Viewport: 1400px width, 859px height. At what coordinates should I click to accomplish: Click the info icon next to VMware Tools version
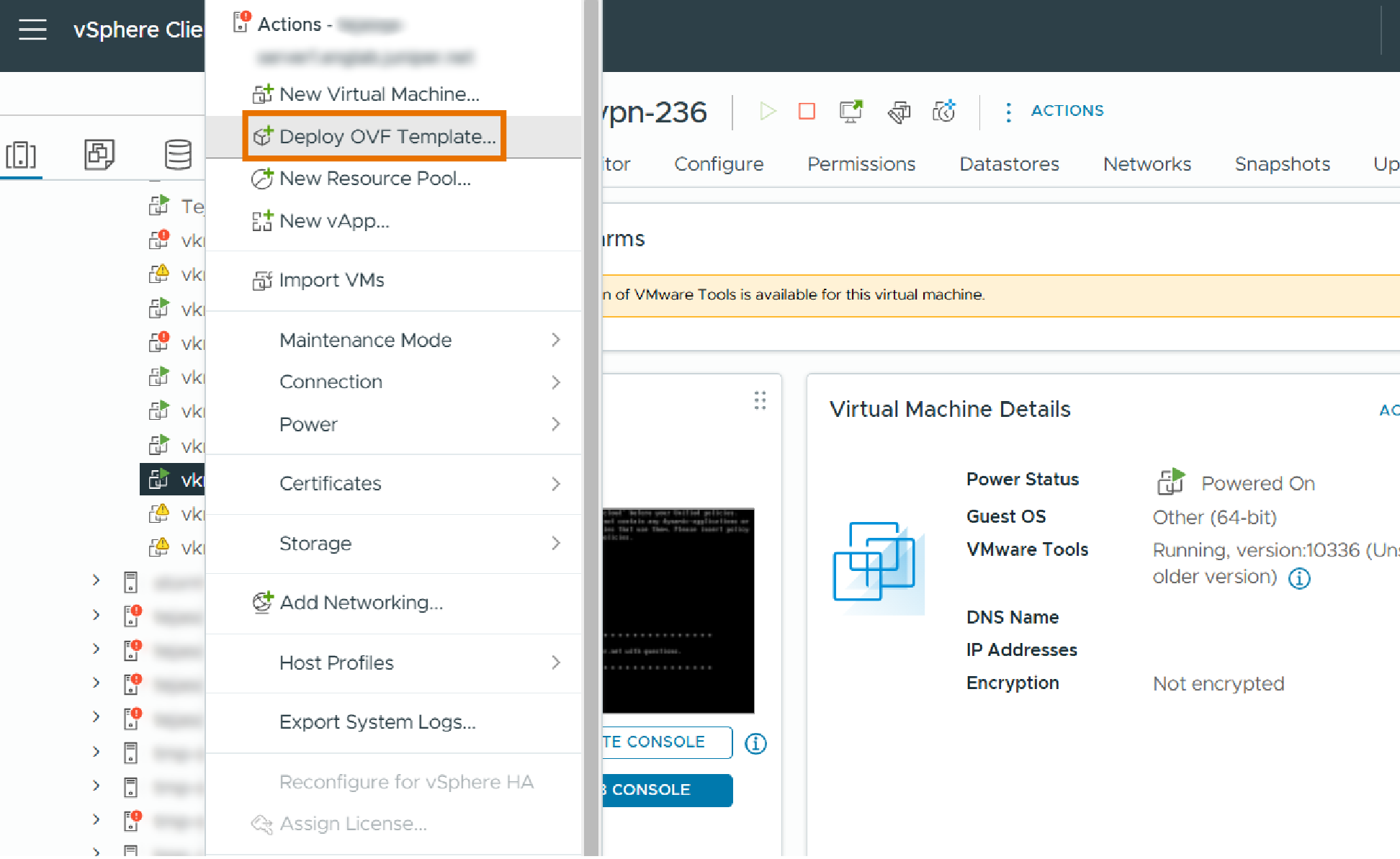coord(1299,578)
